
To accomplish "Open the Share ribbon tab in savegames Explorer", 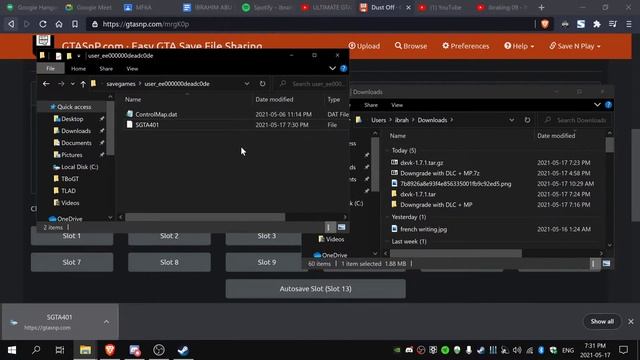I will coord(106,69).
